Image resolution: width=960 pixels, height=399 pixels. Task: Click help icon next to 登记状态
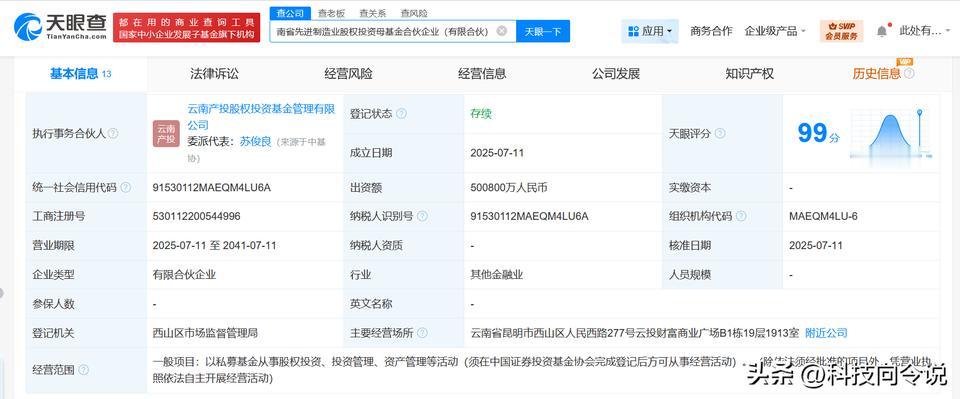tap(402, 114)
